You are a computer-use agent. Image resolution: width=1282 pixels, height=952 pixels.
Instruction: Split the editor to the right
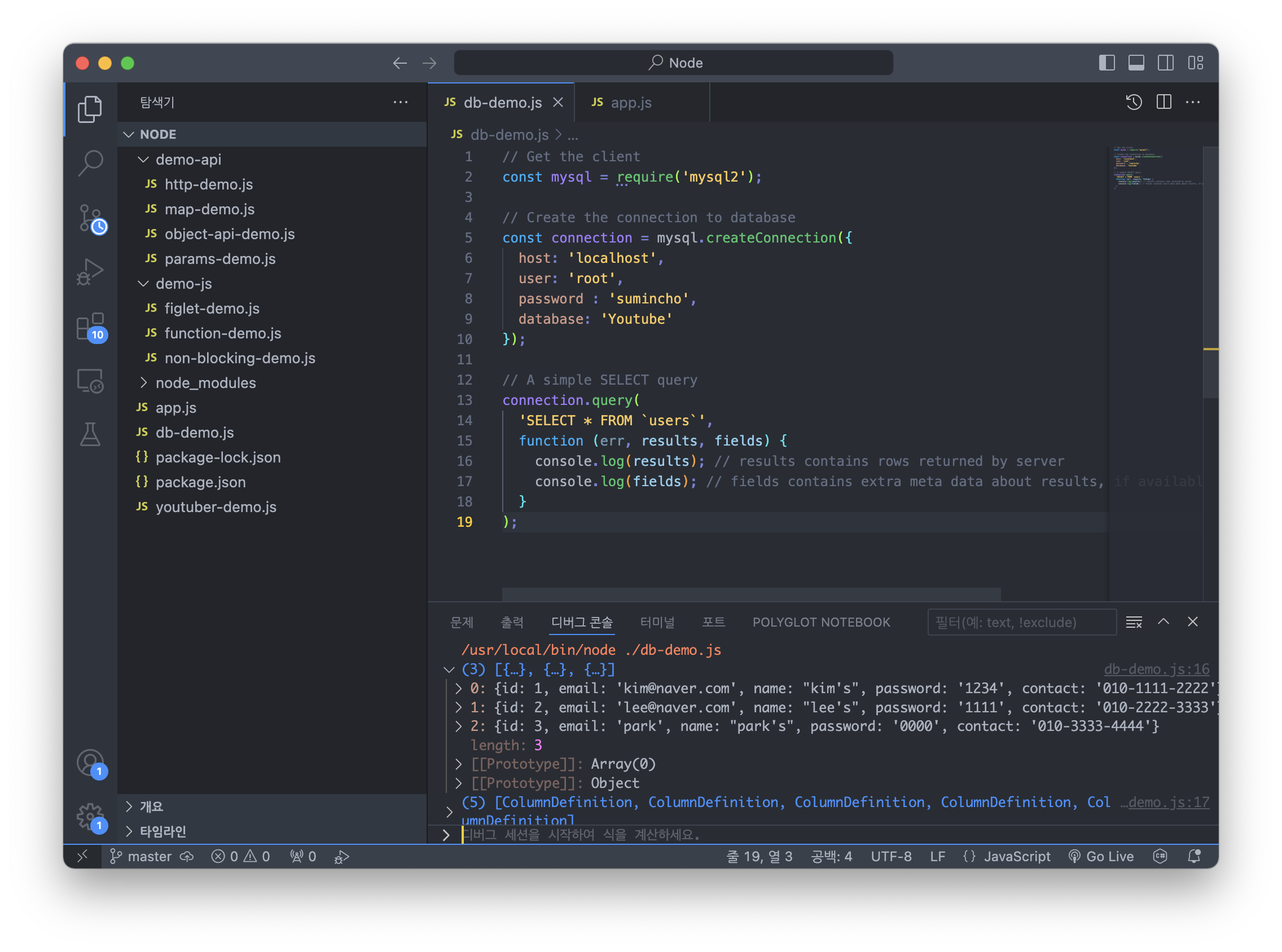point(1164,103)
